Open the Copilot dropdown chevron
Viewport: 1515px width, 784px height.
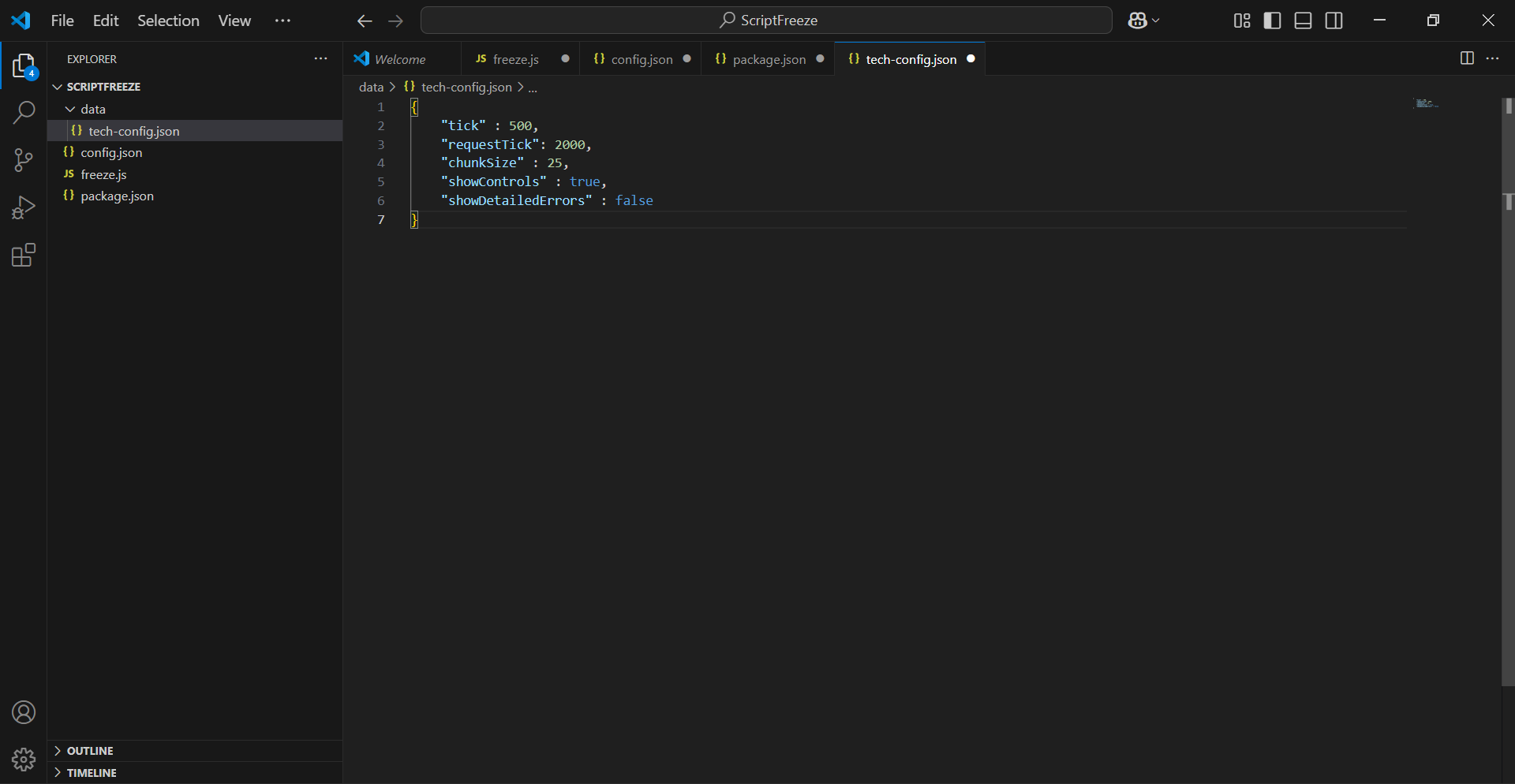click(1156, 21)
